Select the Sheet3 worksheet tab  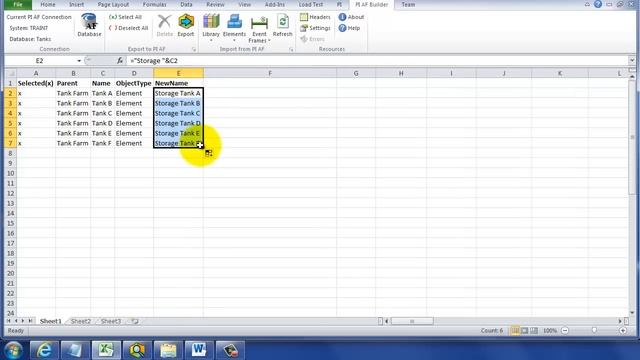coord(111,321)
